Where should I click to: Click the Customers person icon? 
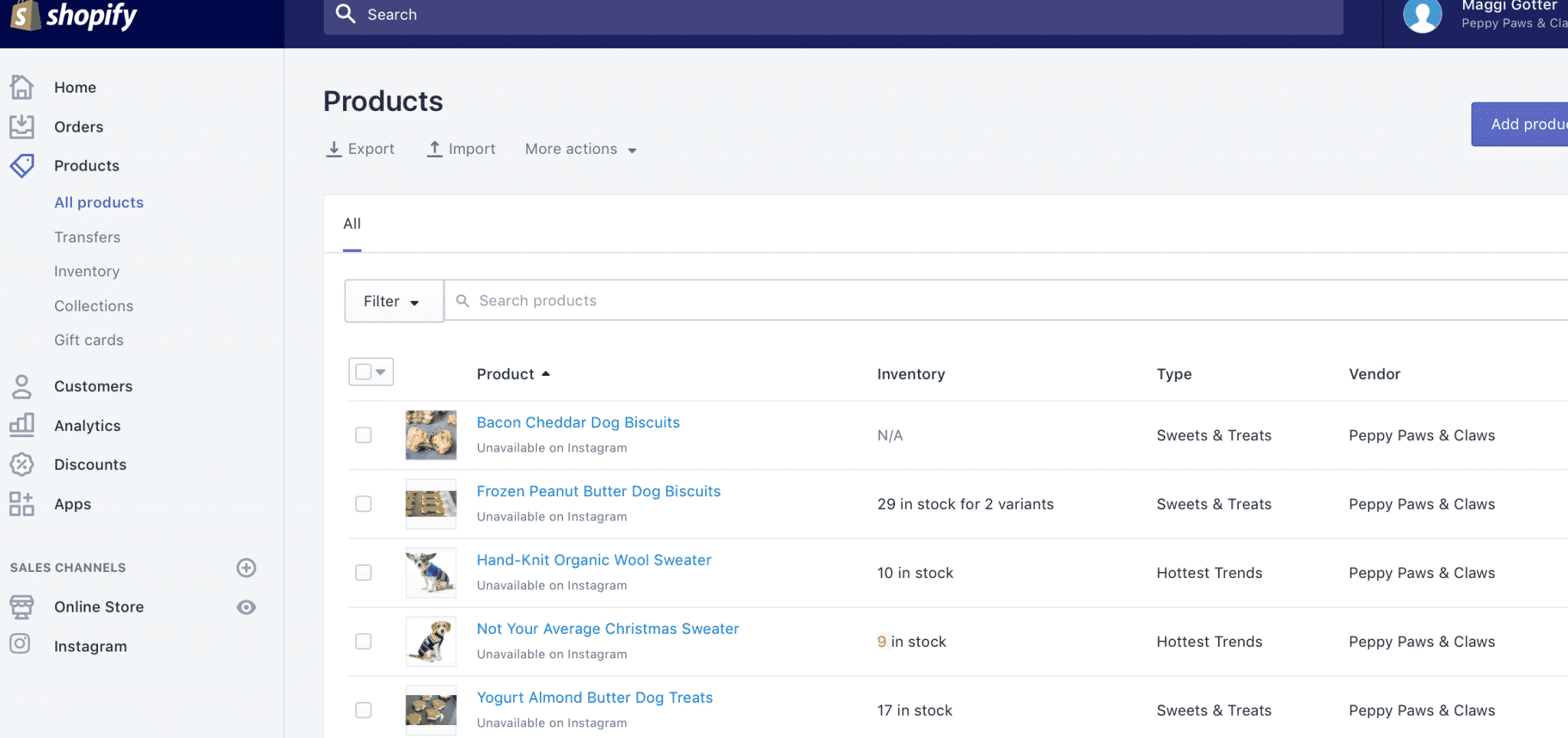coord(21,387)
